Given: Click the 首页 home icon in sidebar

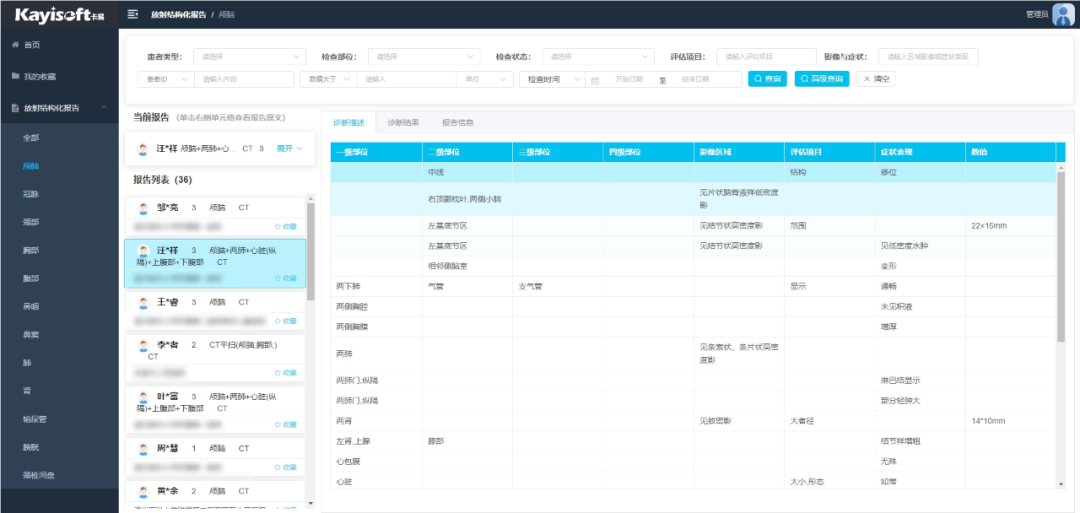Looking at the screenshot, I should pyautogui.click(x=15, y=45).
